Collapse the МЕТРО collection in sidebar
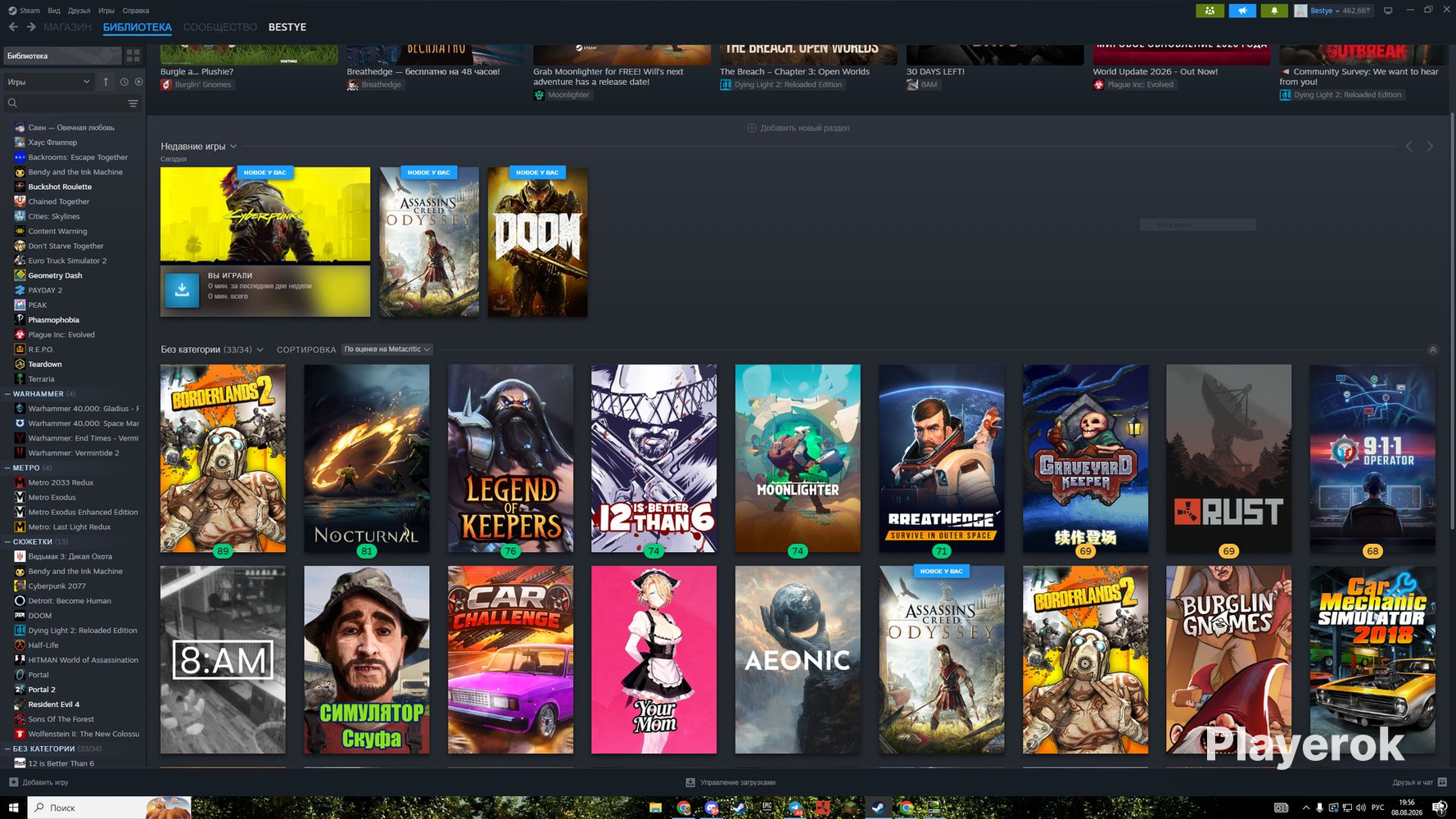Image resolution: width=1456 pixels, height=819 pixels. (x=7, y=468)
